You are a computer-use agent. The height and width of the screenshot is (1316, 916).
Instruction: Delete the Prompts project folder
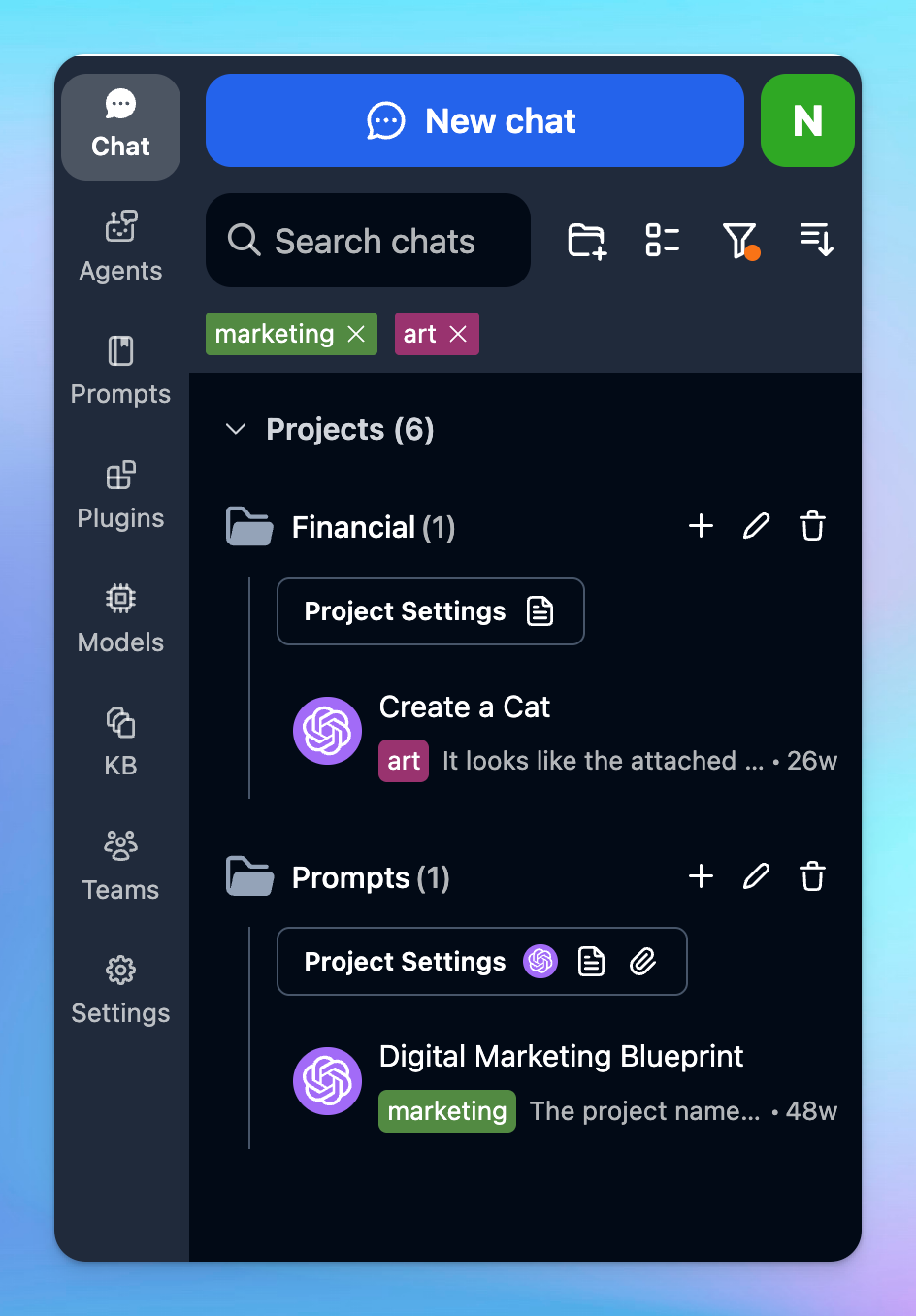point(812,876)
